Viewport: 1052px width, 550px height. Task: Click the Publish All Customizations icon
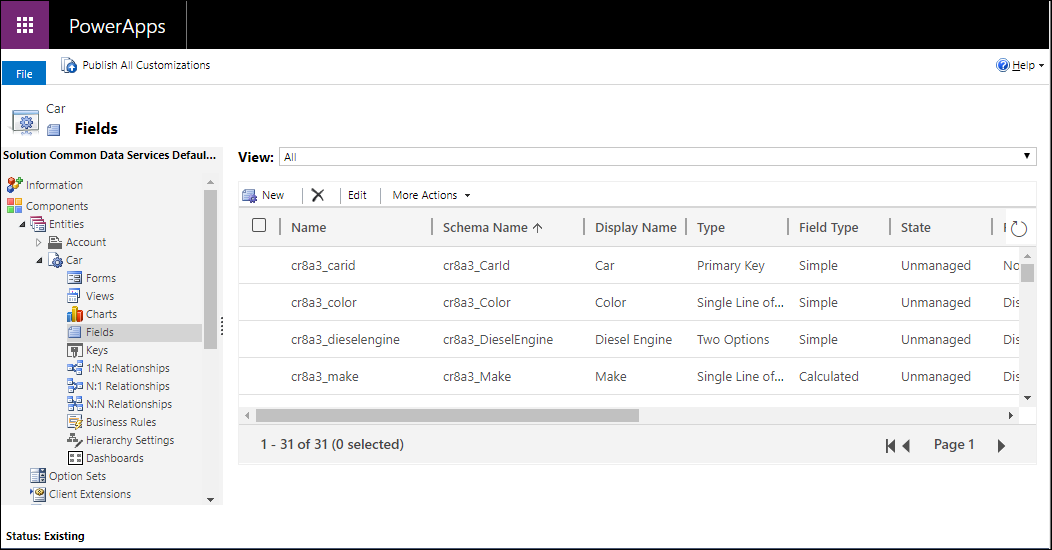(x=69, y=65)
